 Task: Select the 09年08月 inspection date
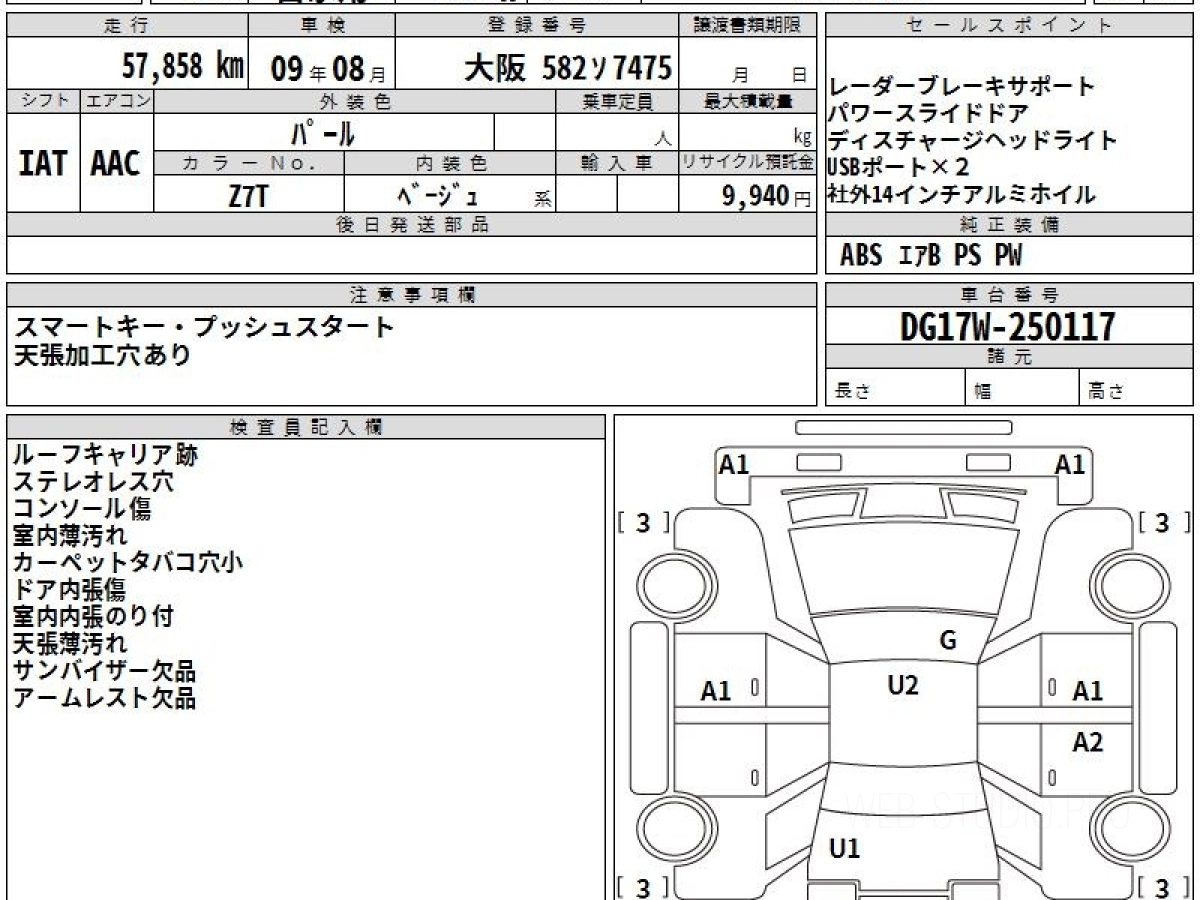click(x=319, y=70)
